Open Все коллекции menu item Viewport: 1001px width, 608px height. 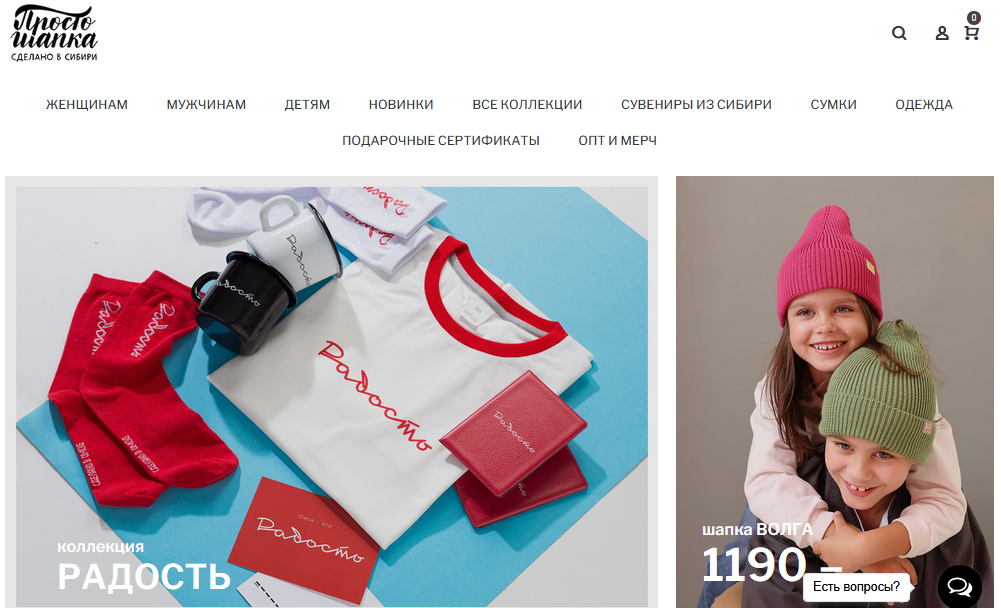[527, 105]
